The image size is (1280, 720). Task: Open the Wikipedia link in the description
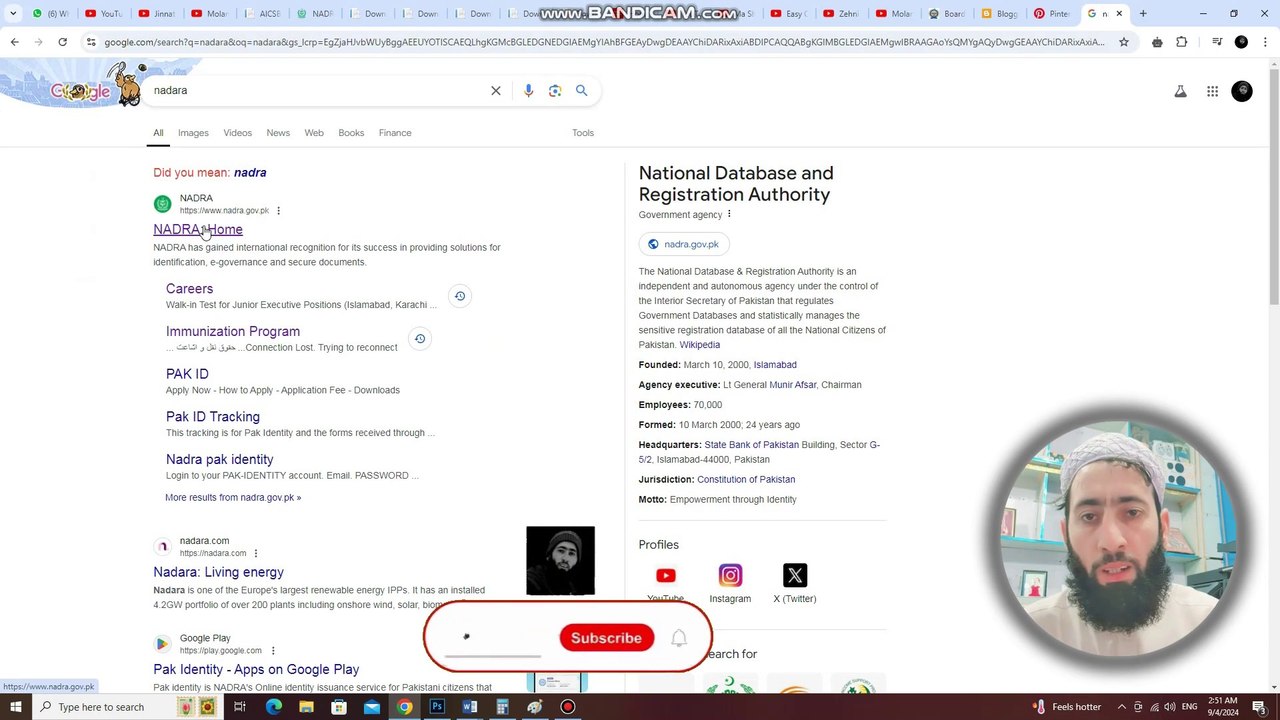700,345
